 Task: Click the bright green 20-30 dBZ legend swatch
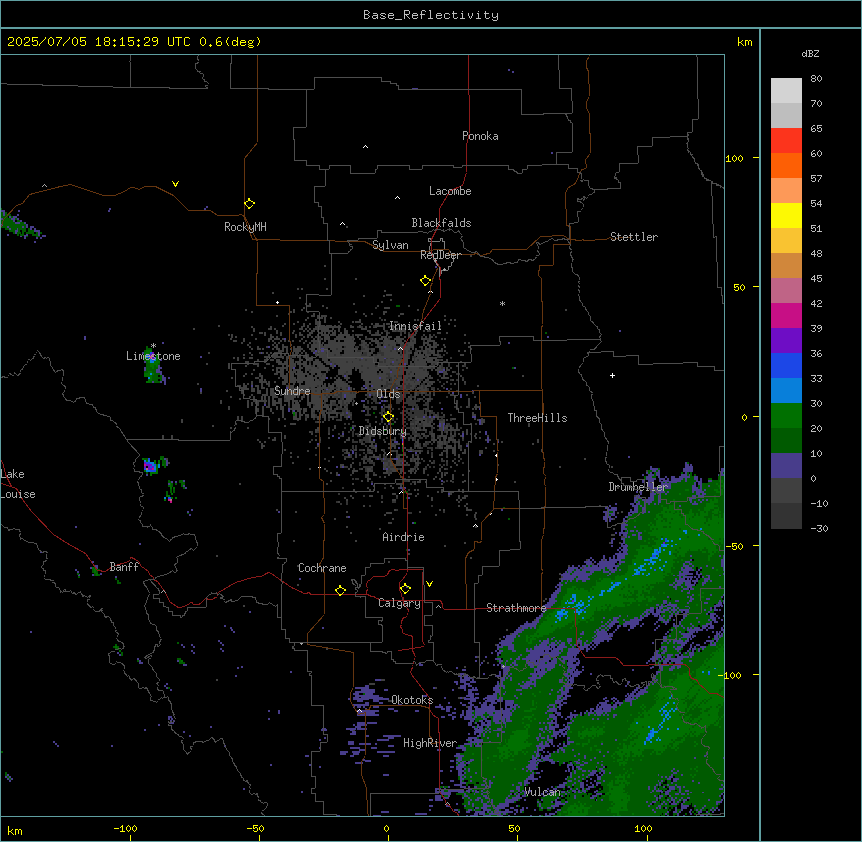(786, 415)
